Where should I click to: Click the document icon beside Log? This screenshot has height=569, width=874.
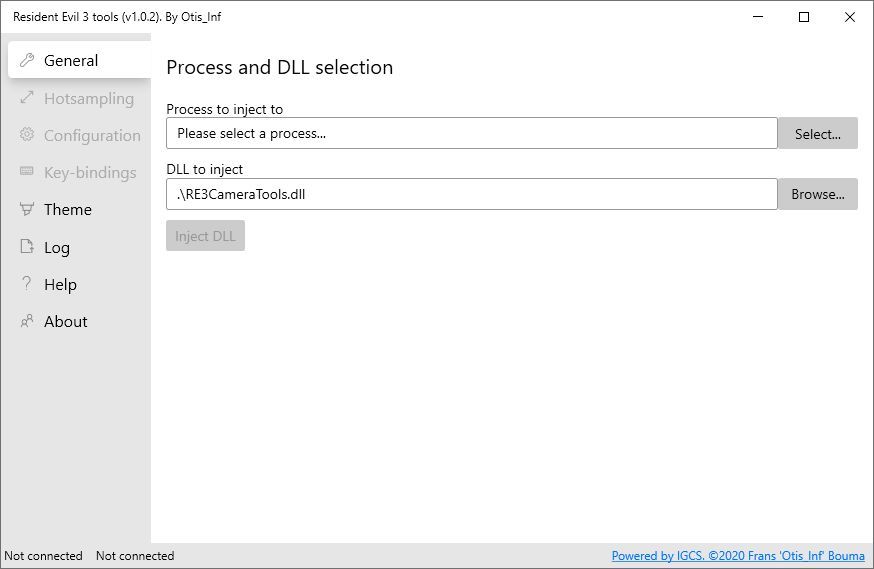tap(27, 247)
